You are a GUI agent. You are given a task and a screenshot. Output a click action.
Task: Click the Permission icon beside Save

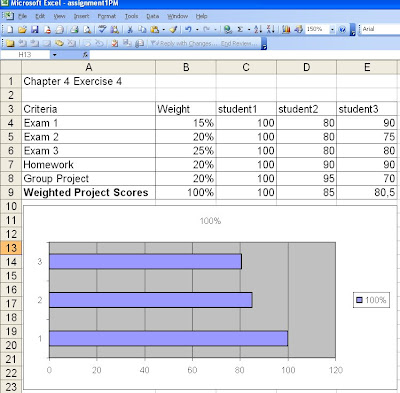coord(47,30)
